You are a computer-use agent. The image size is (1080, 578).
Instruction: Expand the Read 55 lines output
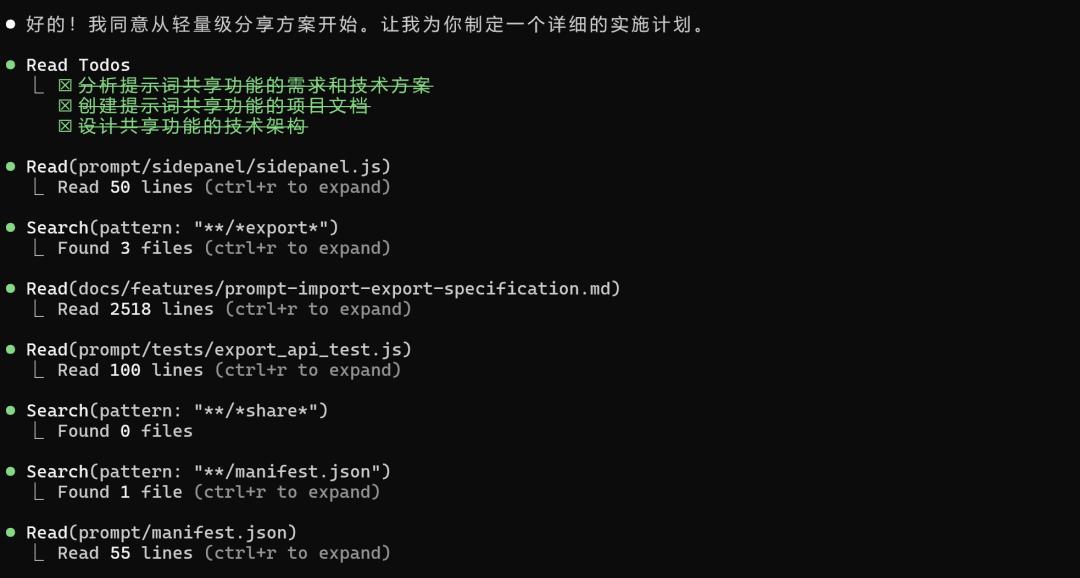point(224,553)
